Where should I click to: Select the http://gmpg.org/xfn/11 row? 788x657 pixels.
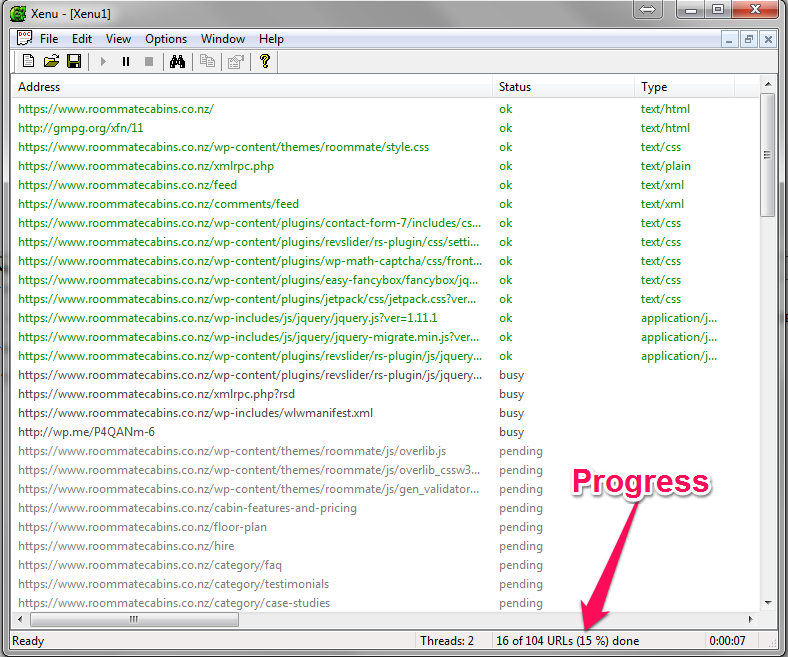(x=385, y=128)
